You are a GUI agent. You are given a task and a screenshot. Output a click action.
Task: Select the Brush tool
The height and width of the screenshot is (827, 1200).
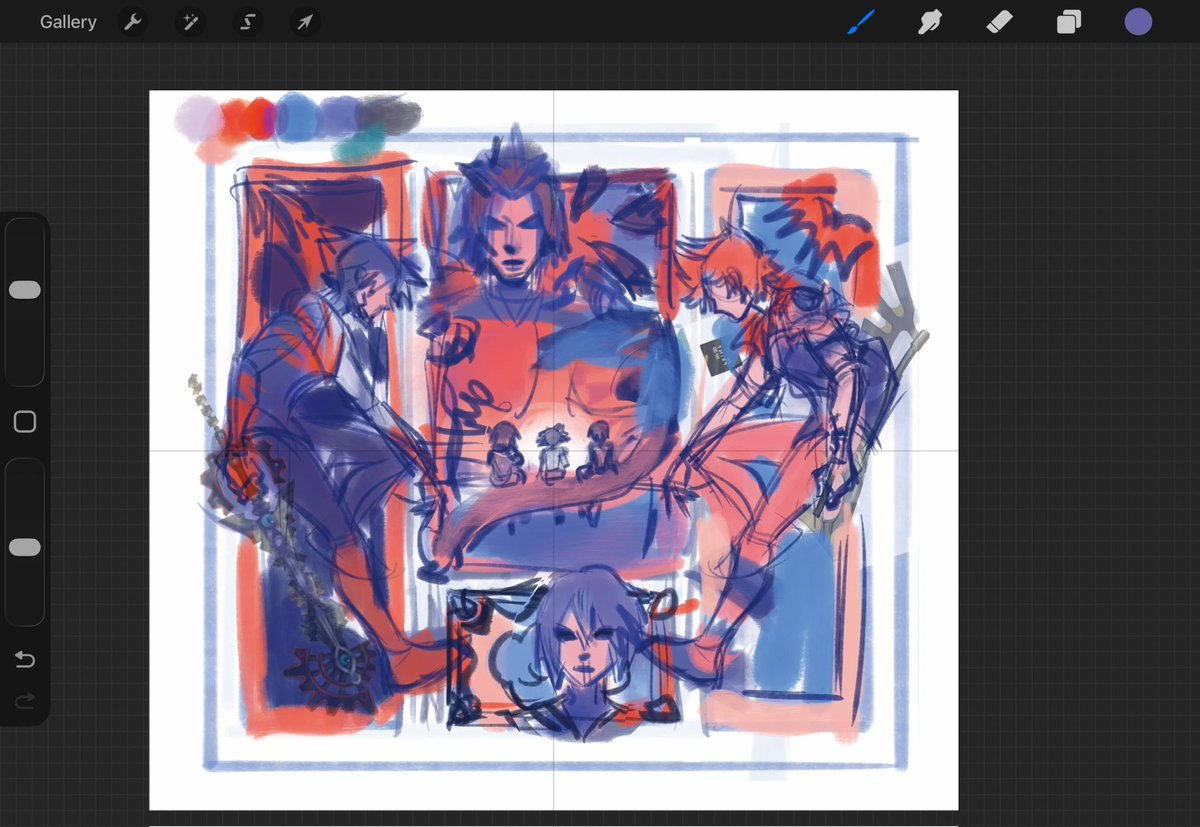point(861,22)
